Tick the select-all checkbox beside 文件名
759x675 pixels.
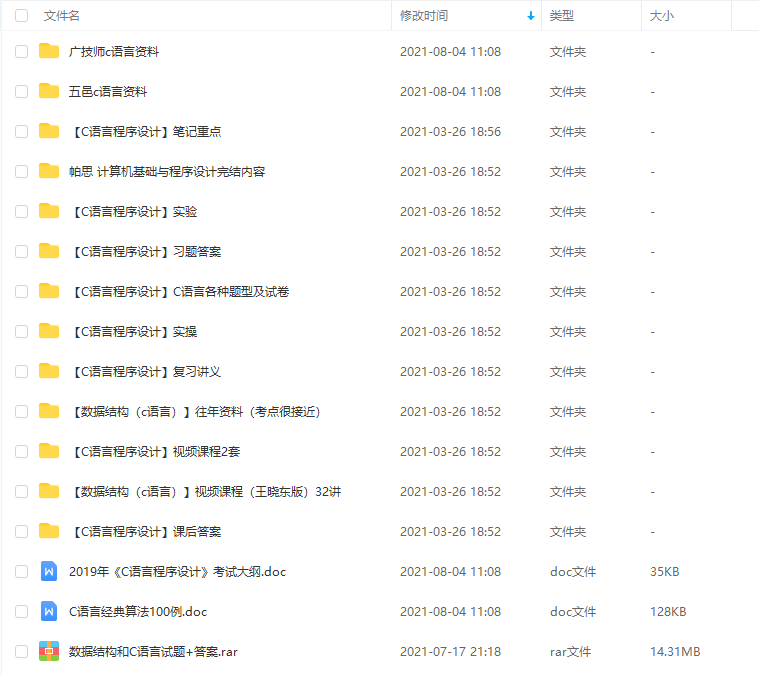[21, 15]
